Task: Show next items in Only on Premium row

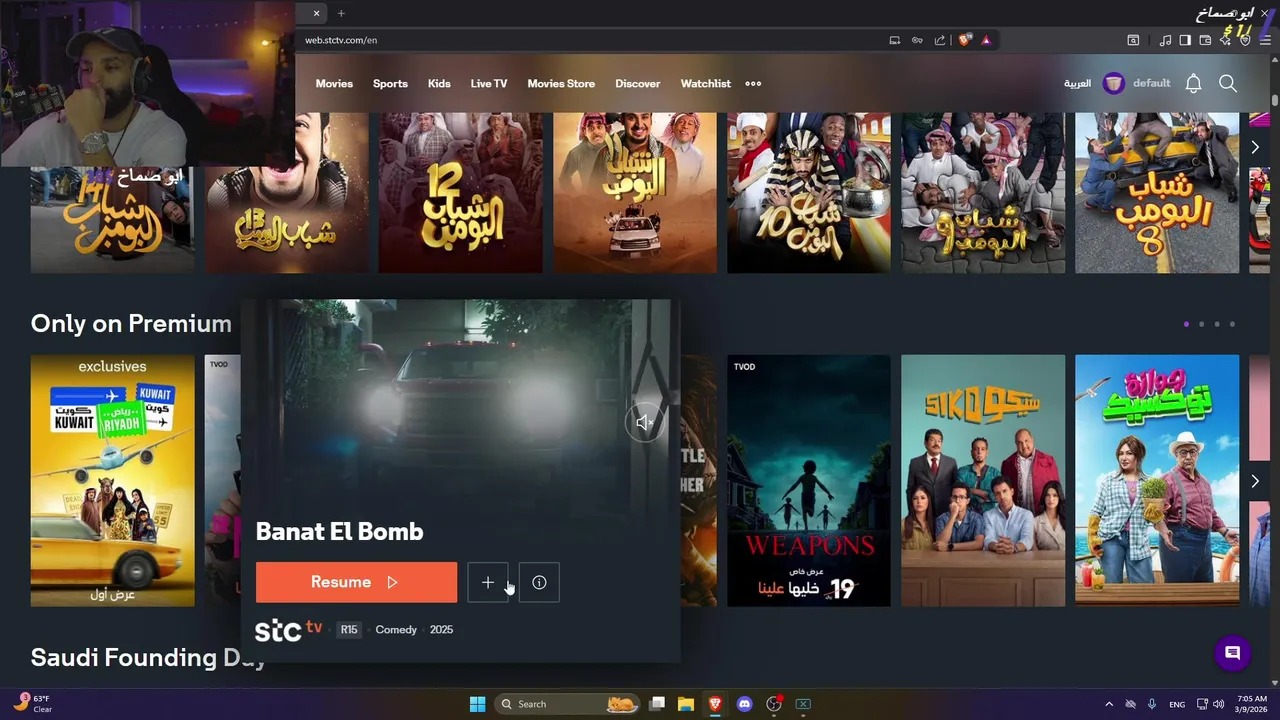Action: [1255, 481]
